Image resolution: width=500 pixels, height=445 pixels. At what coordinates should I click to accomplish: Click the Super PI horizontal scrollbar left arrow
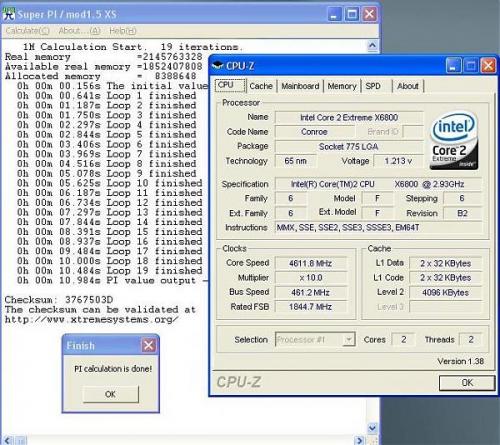(x=8, y=440)
